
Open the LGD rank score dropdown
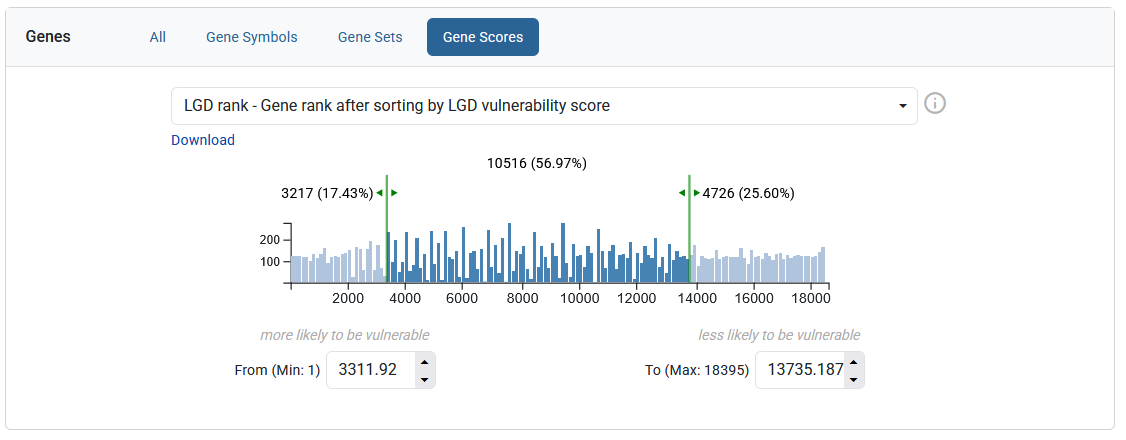[544, 106]
